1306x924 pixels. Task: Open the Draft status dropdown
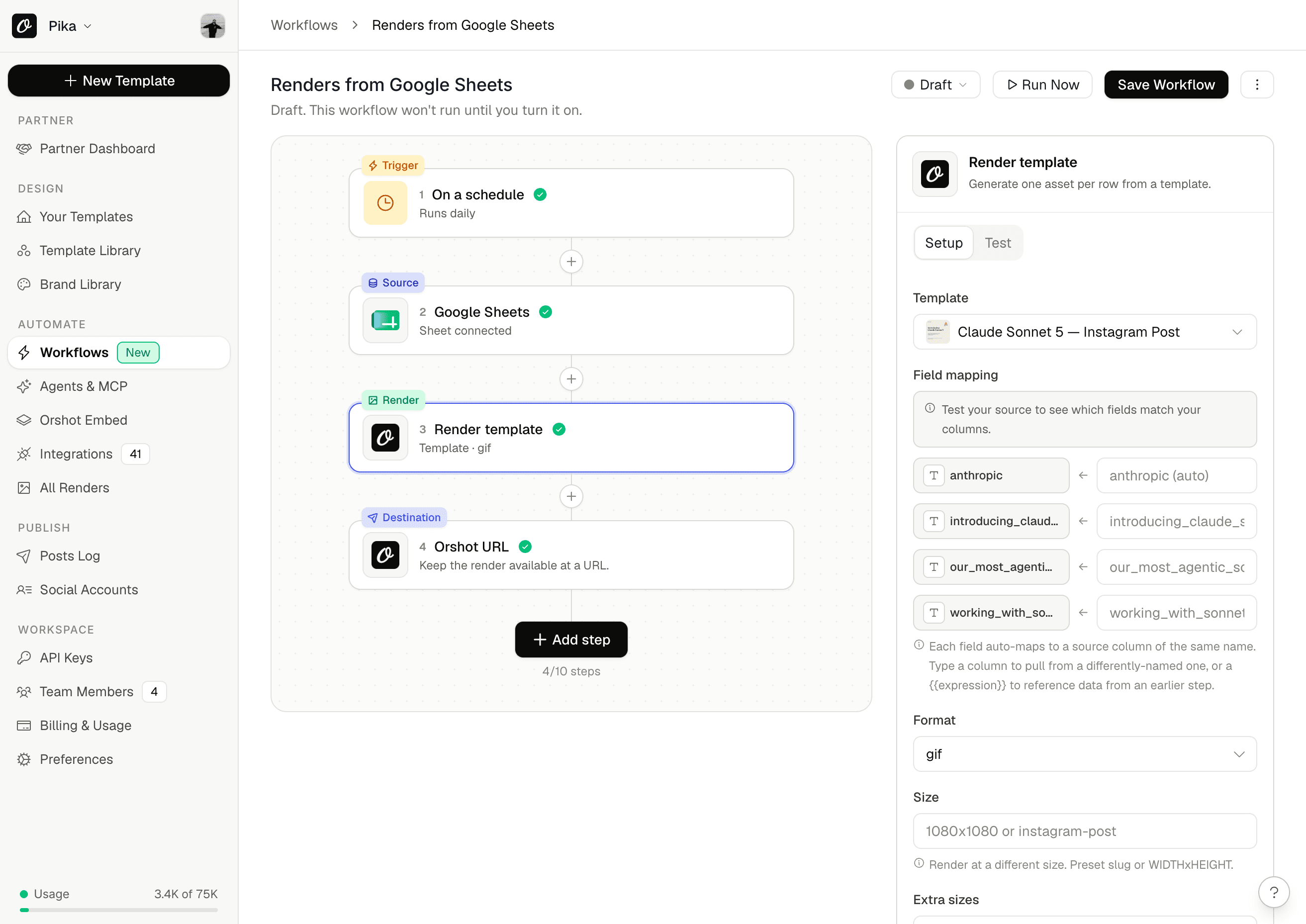point(935,85)
